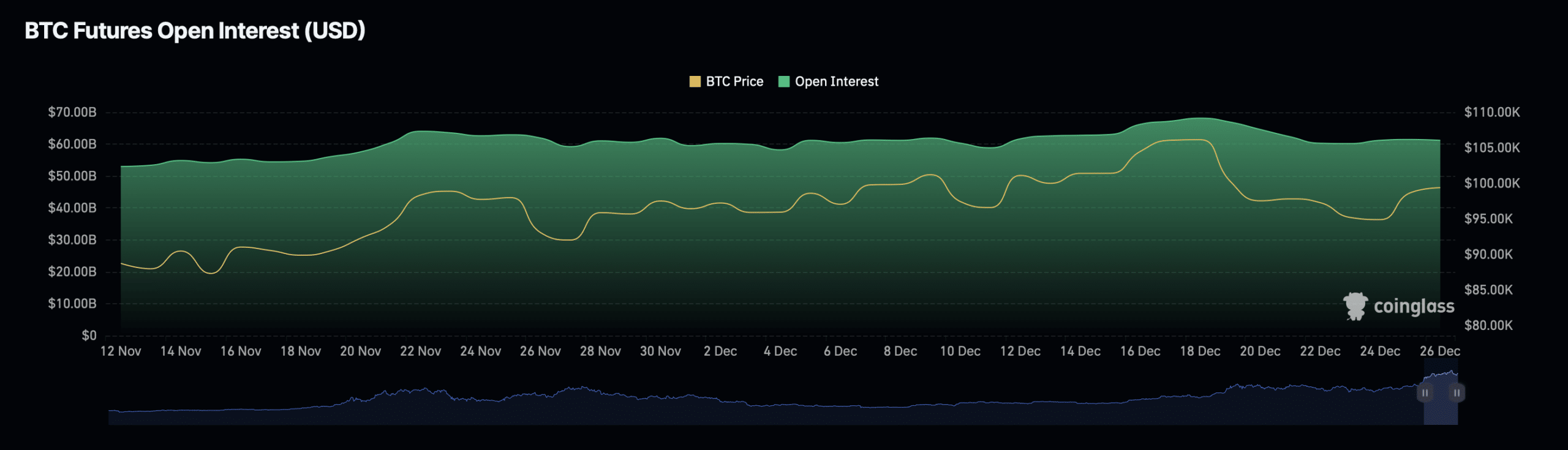
Task: Click the 22 Dec date label
Action: 1321,351
